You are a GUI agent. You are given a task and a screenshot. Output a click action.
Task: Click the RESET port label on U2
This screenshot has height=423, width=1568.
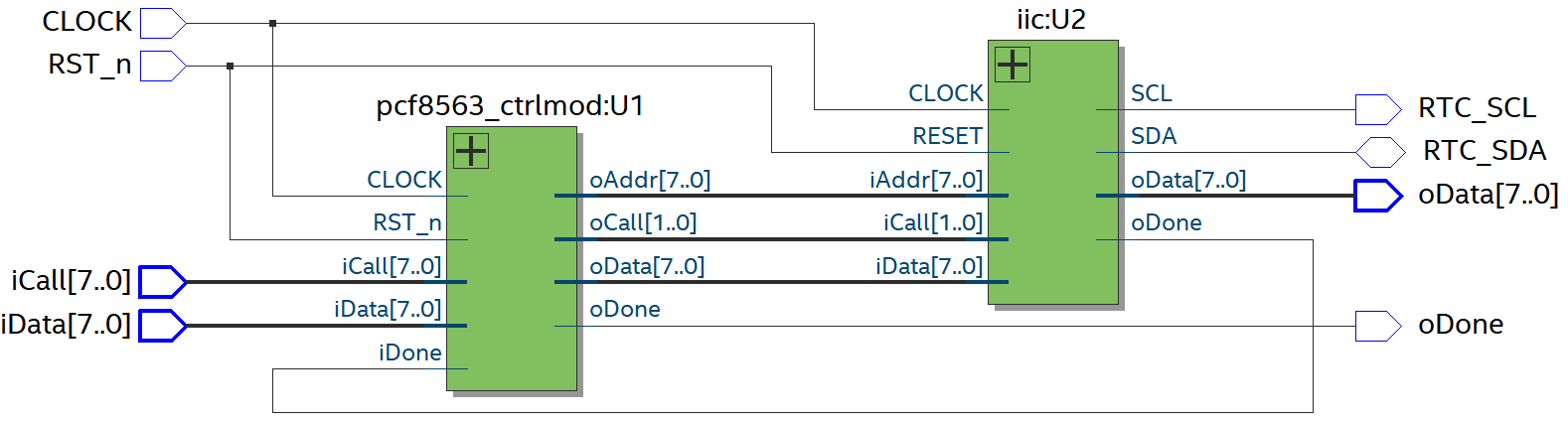(947, 137)
